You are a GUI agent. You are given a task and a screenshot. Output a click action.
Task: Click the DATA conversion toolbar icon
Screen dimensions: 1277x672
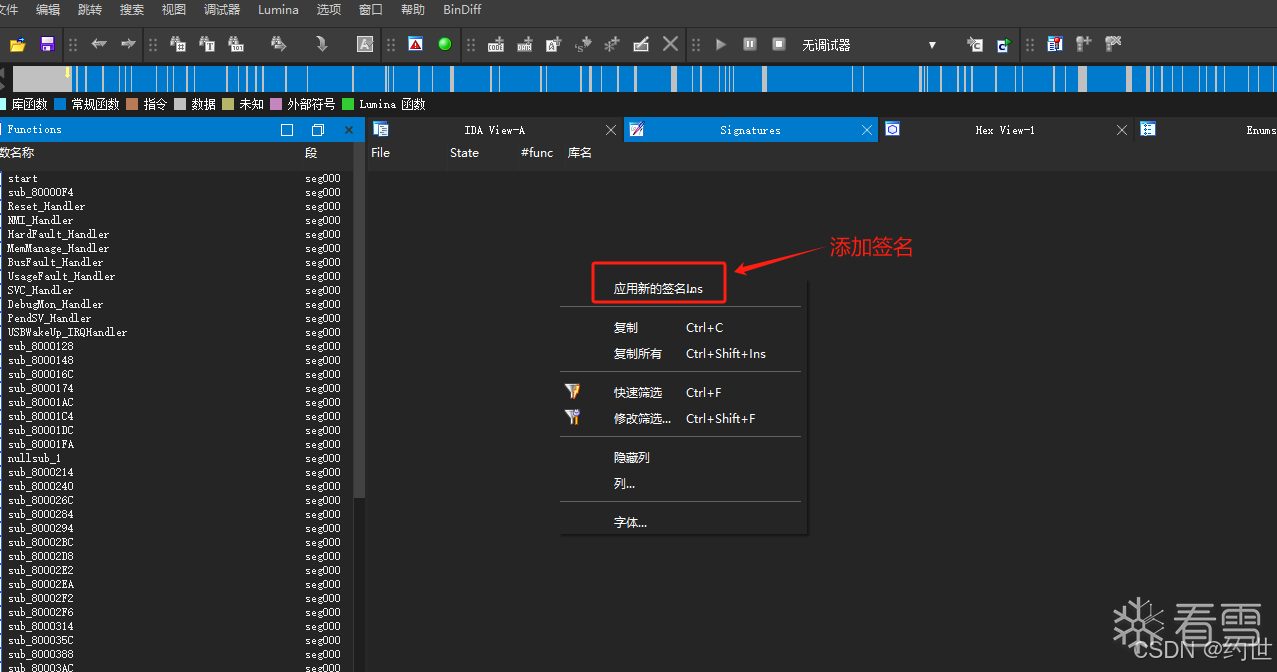click(x=525, y=44)
